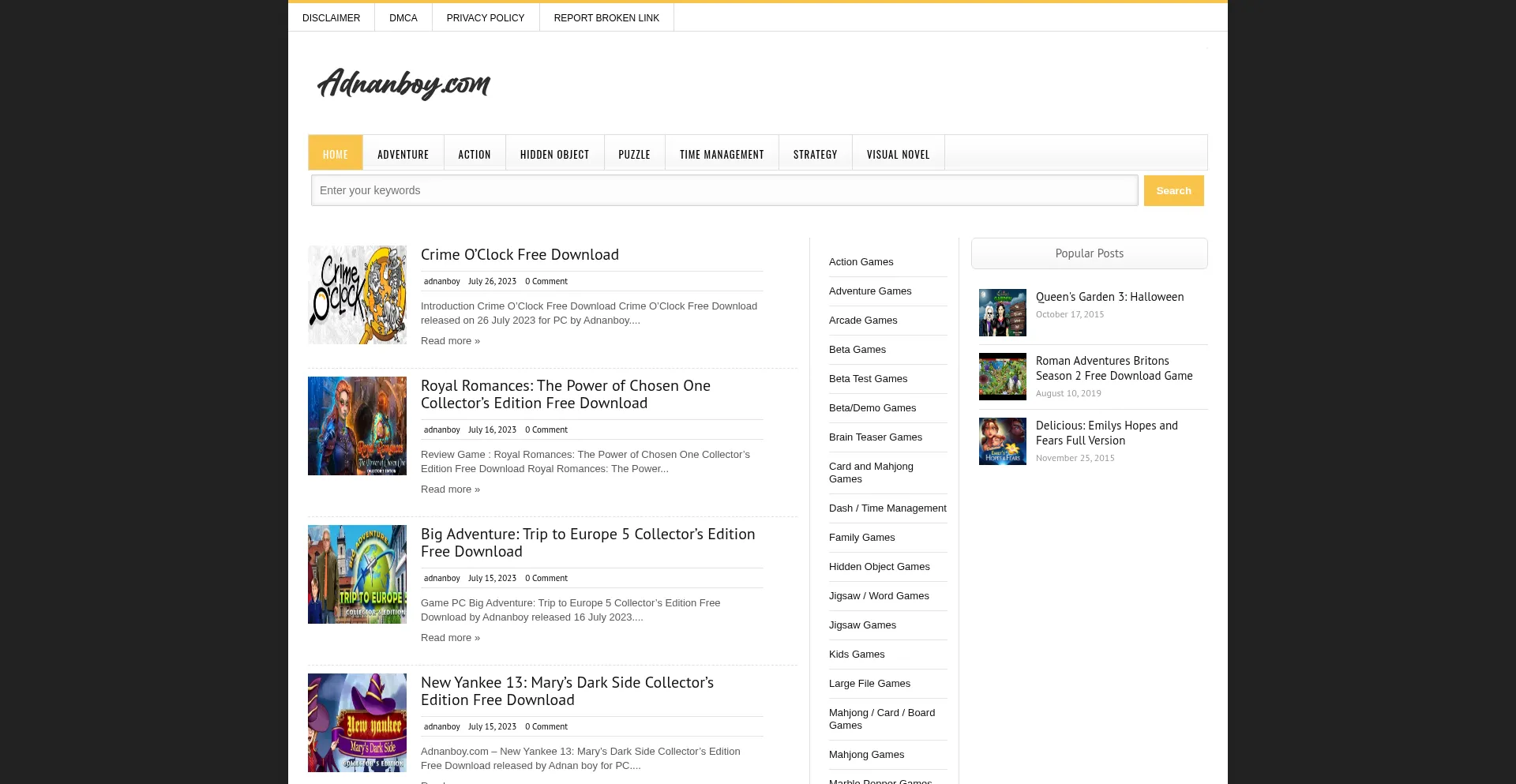The image size is (1516, 784).
Task: Open Hidden Object Games category
Action: [x=879, y=566]
